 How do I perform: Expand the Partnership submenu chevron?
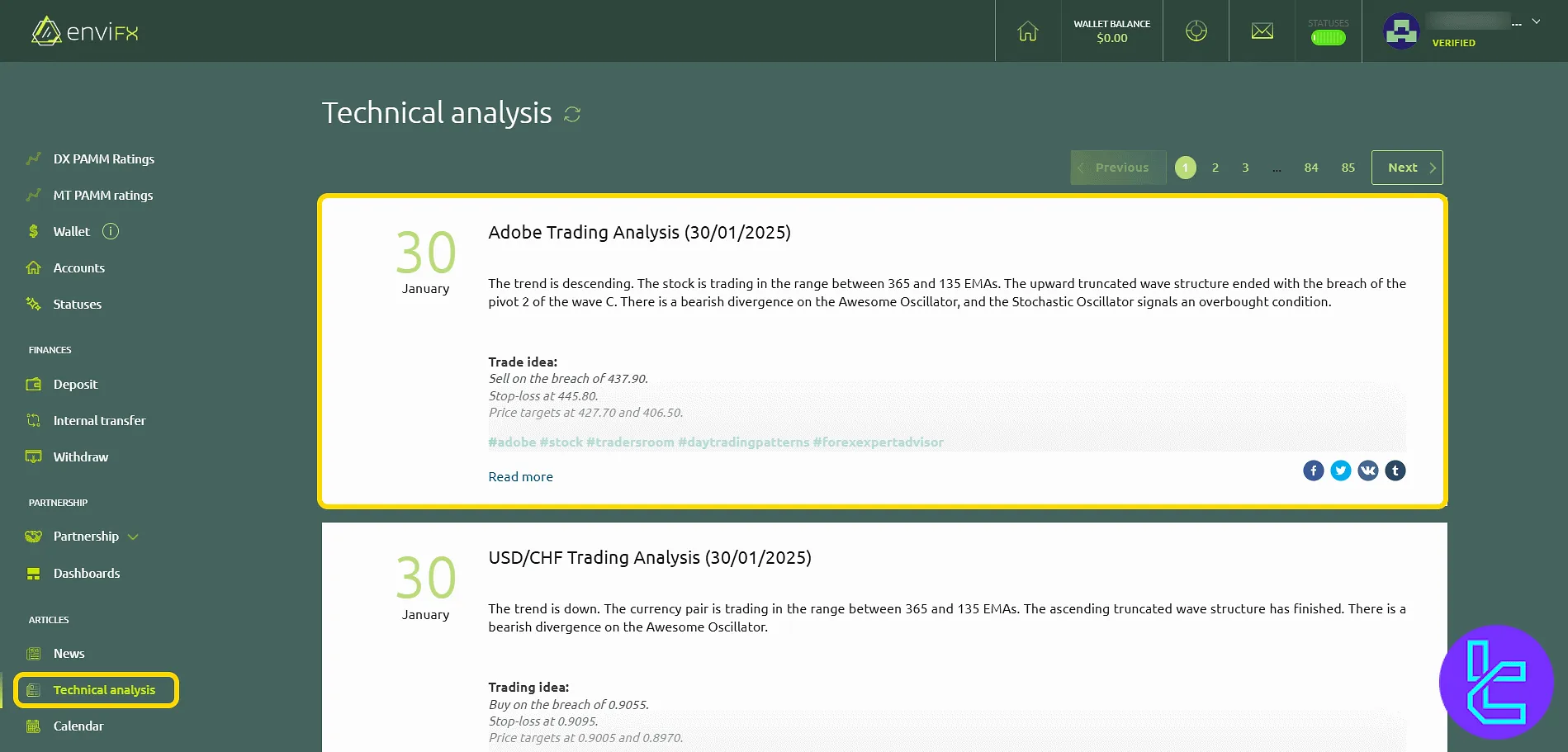[133, 537]
